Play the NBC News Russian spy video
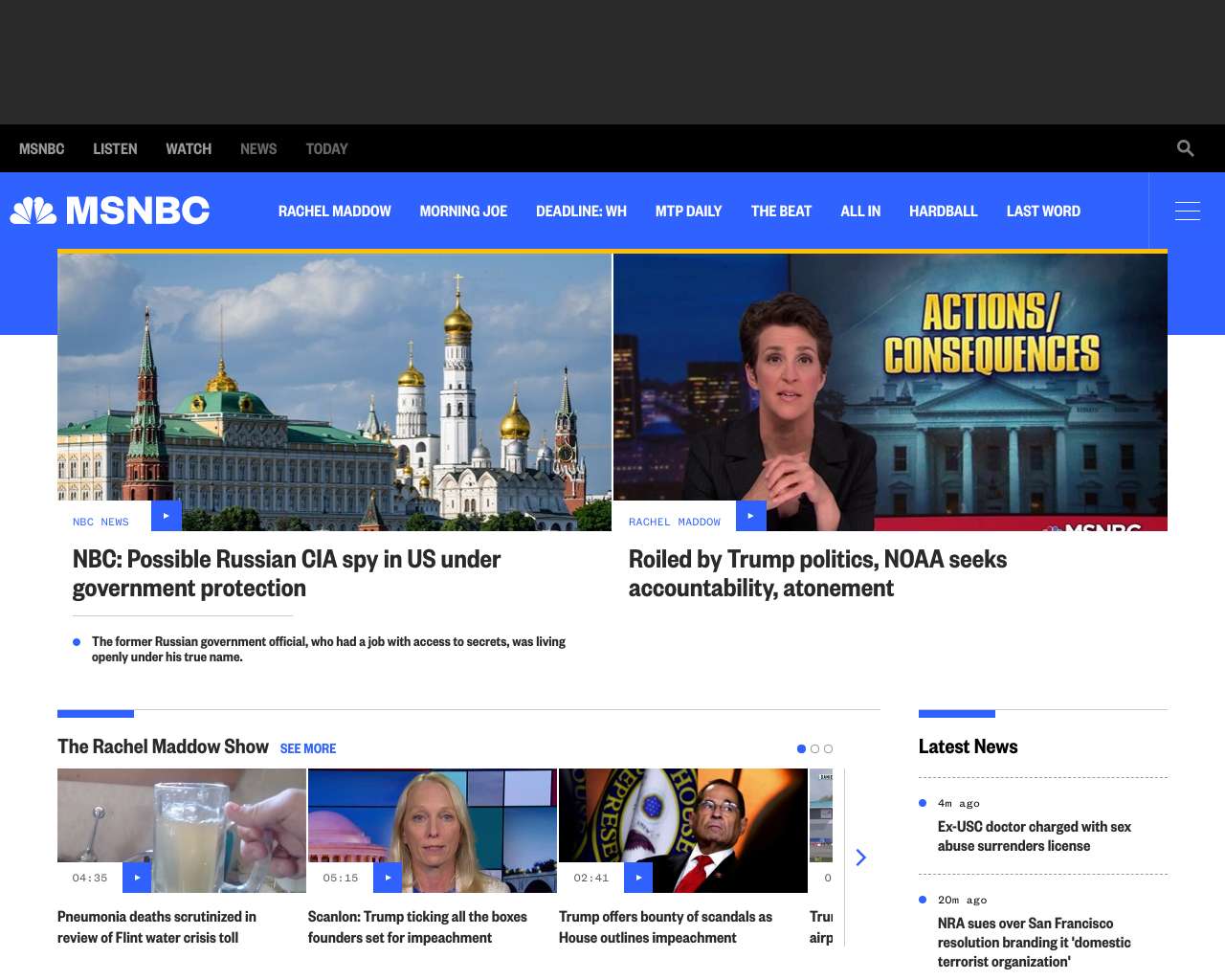 167,516
